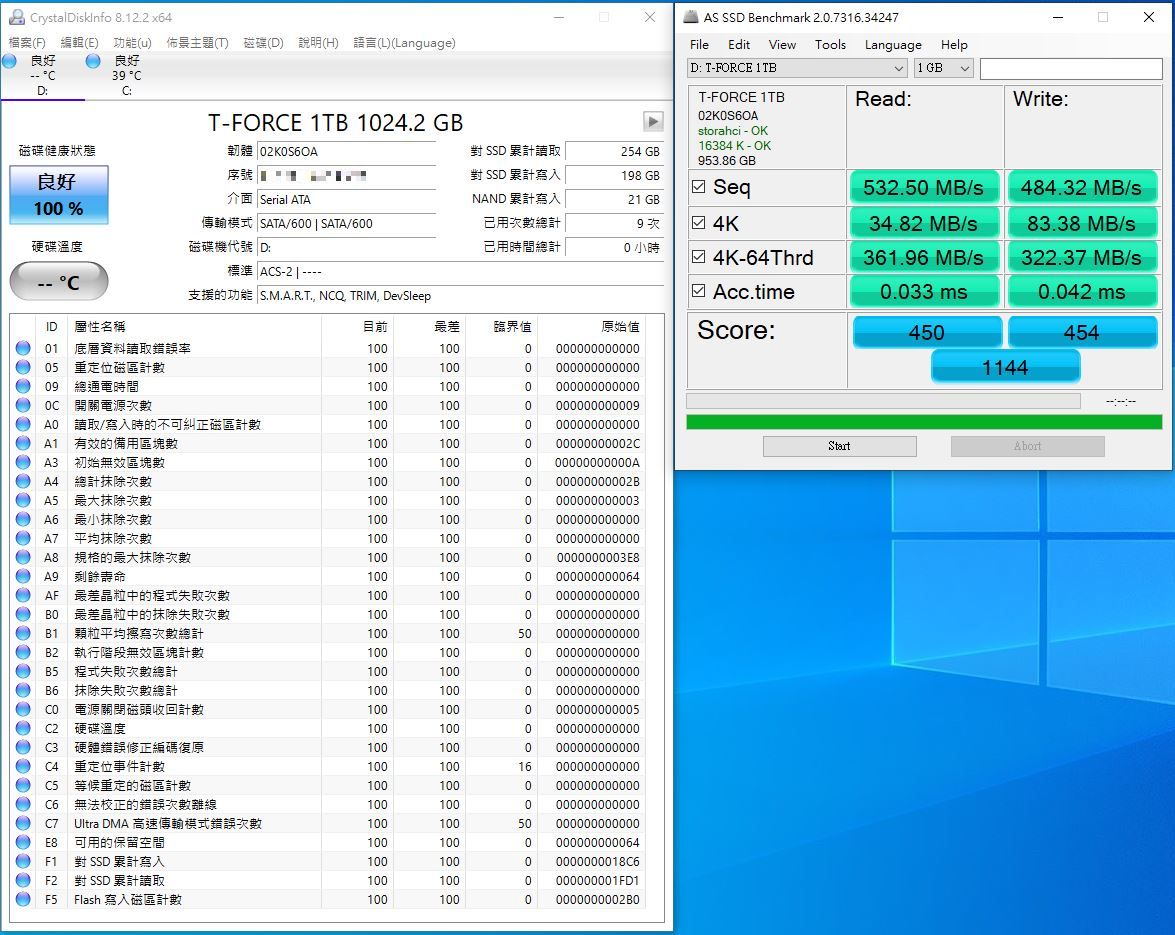Click status orb for attribute A8
Image resolution: width=1175 pixels, height=935 pixels.
[x=23, y=557]
